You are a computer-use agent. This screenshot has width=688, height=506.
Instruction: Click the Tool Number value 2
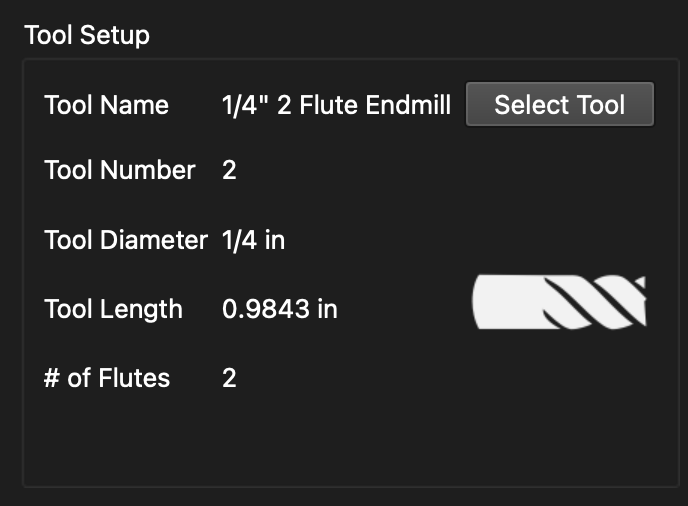coord(229,170)
